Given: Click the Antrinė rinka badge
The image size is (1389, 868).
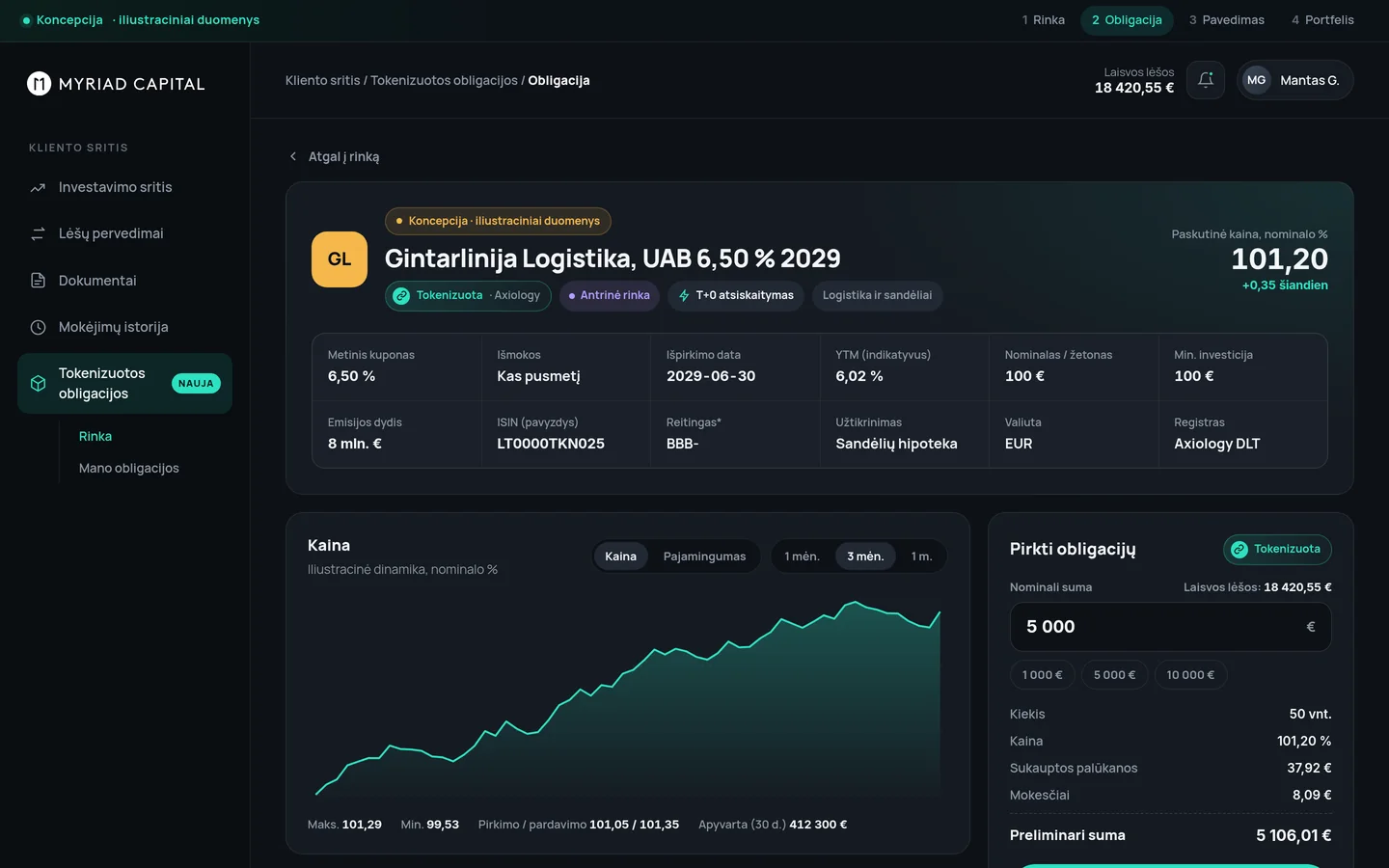Looking at the screenshot, I should [609, 296].
